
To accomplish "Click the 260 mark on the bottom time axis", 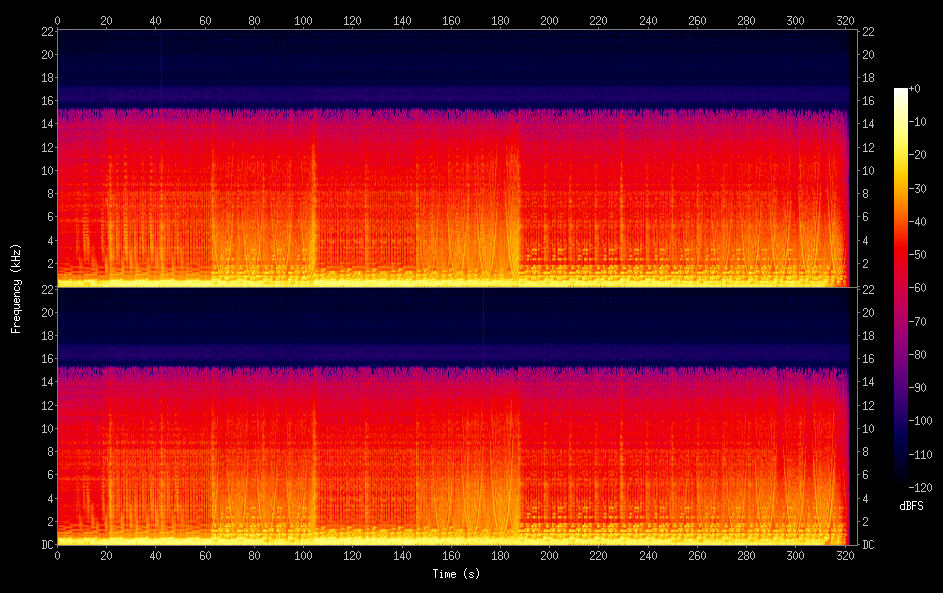I will (697, 555).
